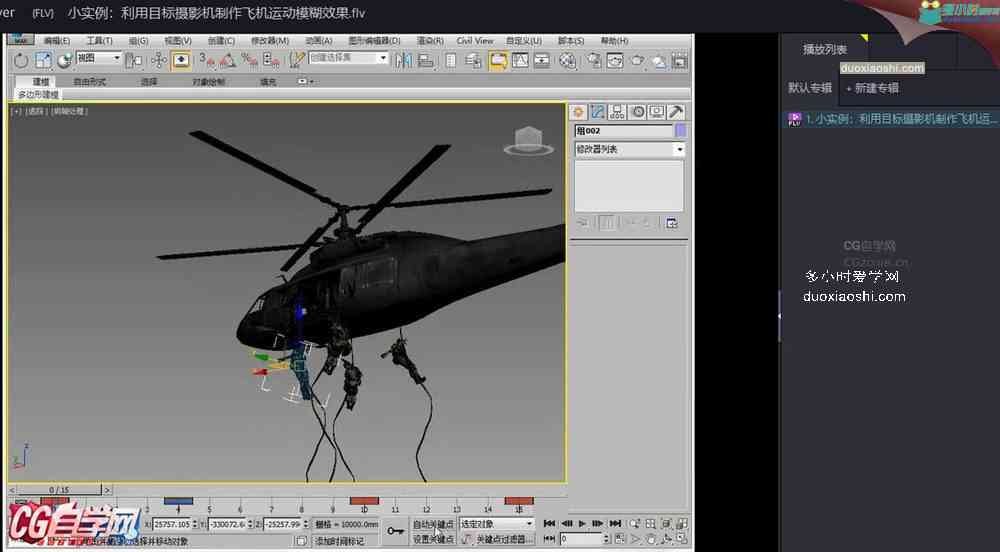Image resolution: width=1000 pixels, height=552 pixels.
Task: Open the 修改器(M) menu
Action: [270, 41]
